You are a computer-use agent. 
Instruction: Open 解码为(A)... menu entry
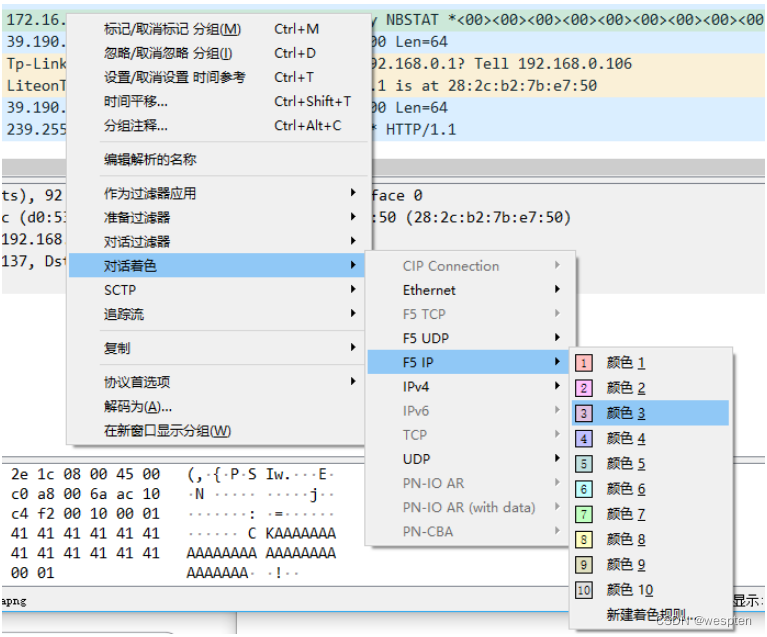point(218,406)
